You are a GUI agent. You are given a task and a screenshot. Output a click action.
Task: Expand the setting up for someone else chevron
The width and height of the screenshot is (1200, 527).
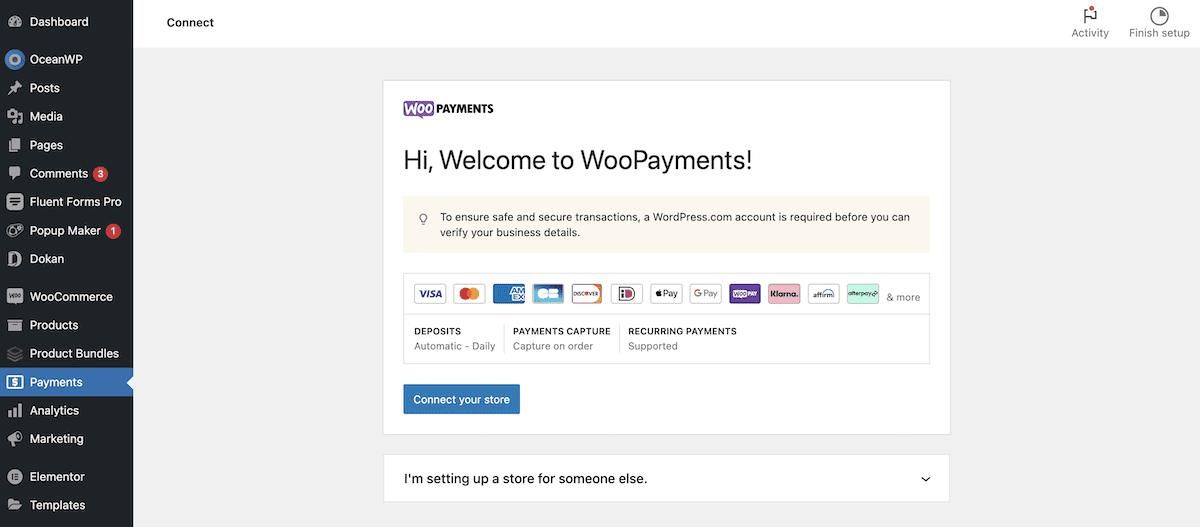[925, 479]
